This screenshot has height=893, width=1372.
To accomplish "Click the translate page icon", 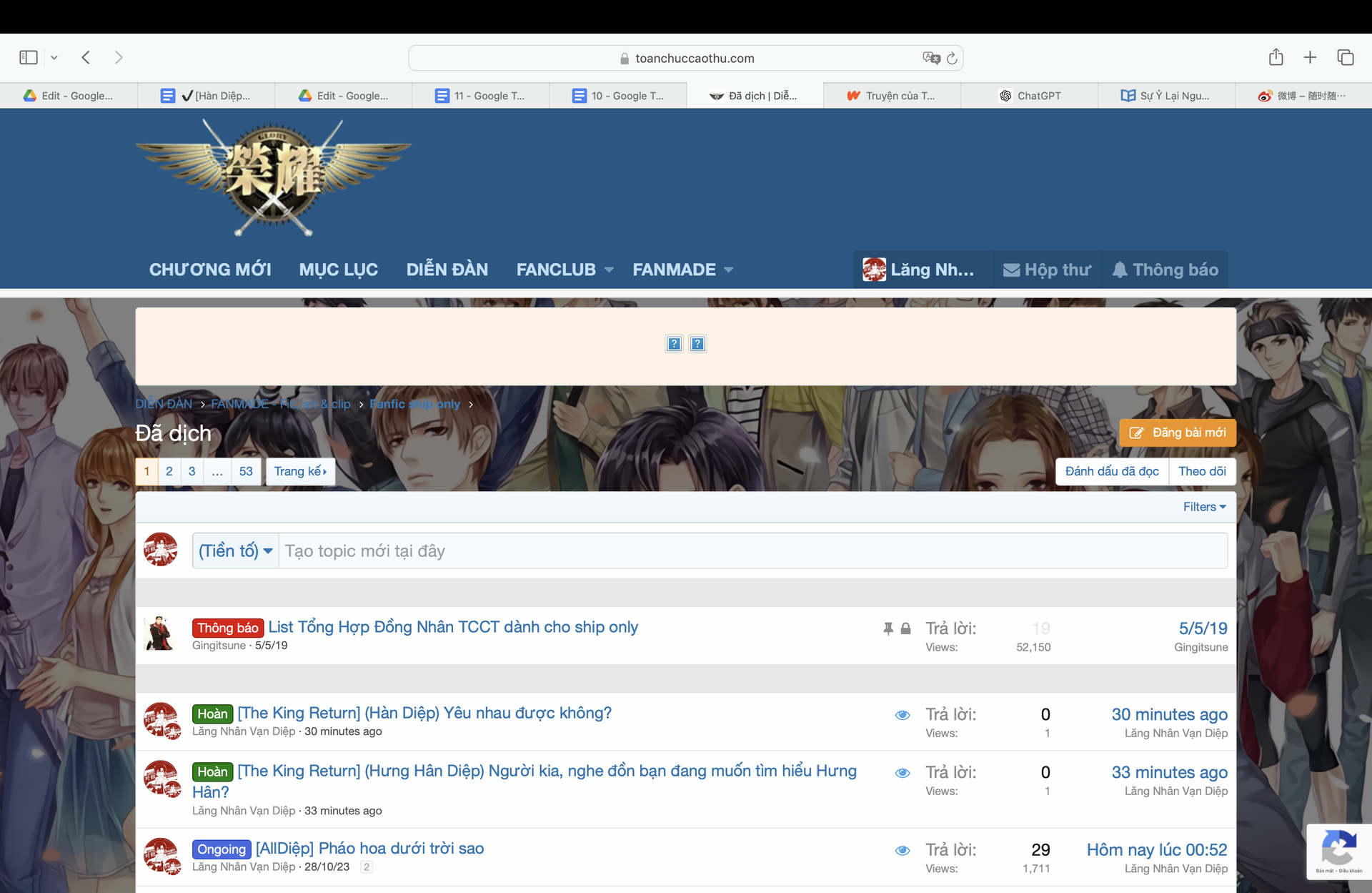I will [931, 58].
